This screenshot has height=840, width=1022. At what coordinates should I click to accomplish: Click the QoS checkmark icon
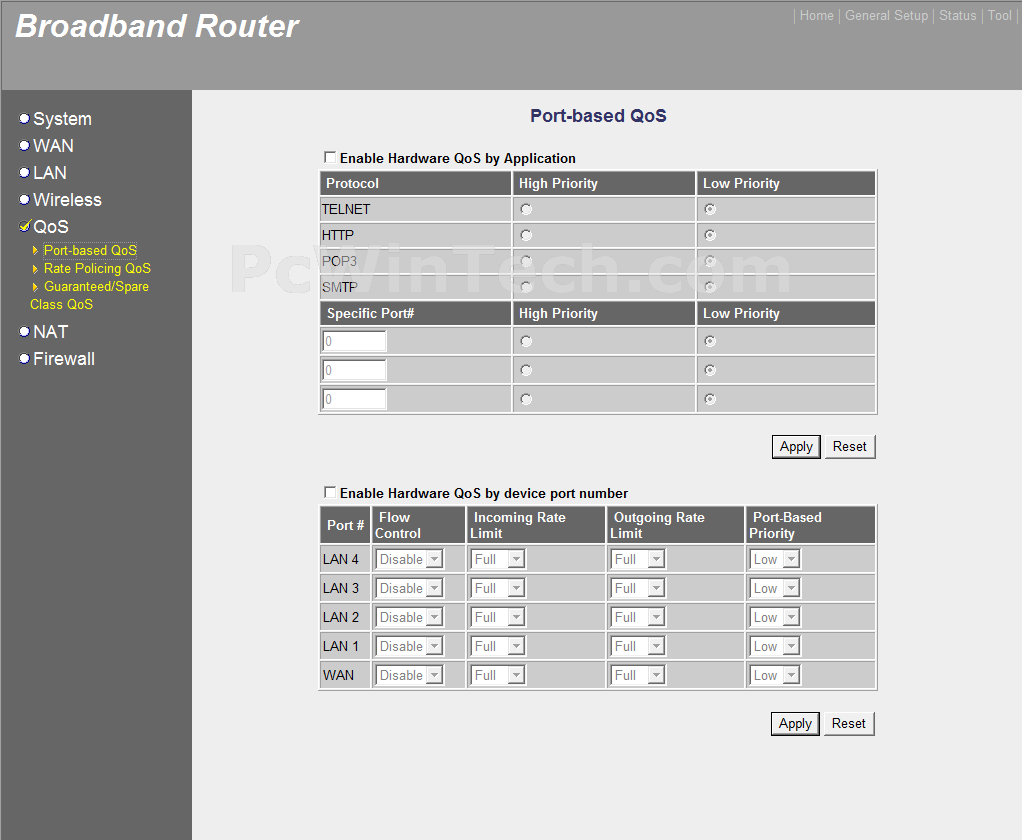25,226
